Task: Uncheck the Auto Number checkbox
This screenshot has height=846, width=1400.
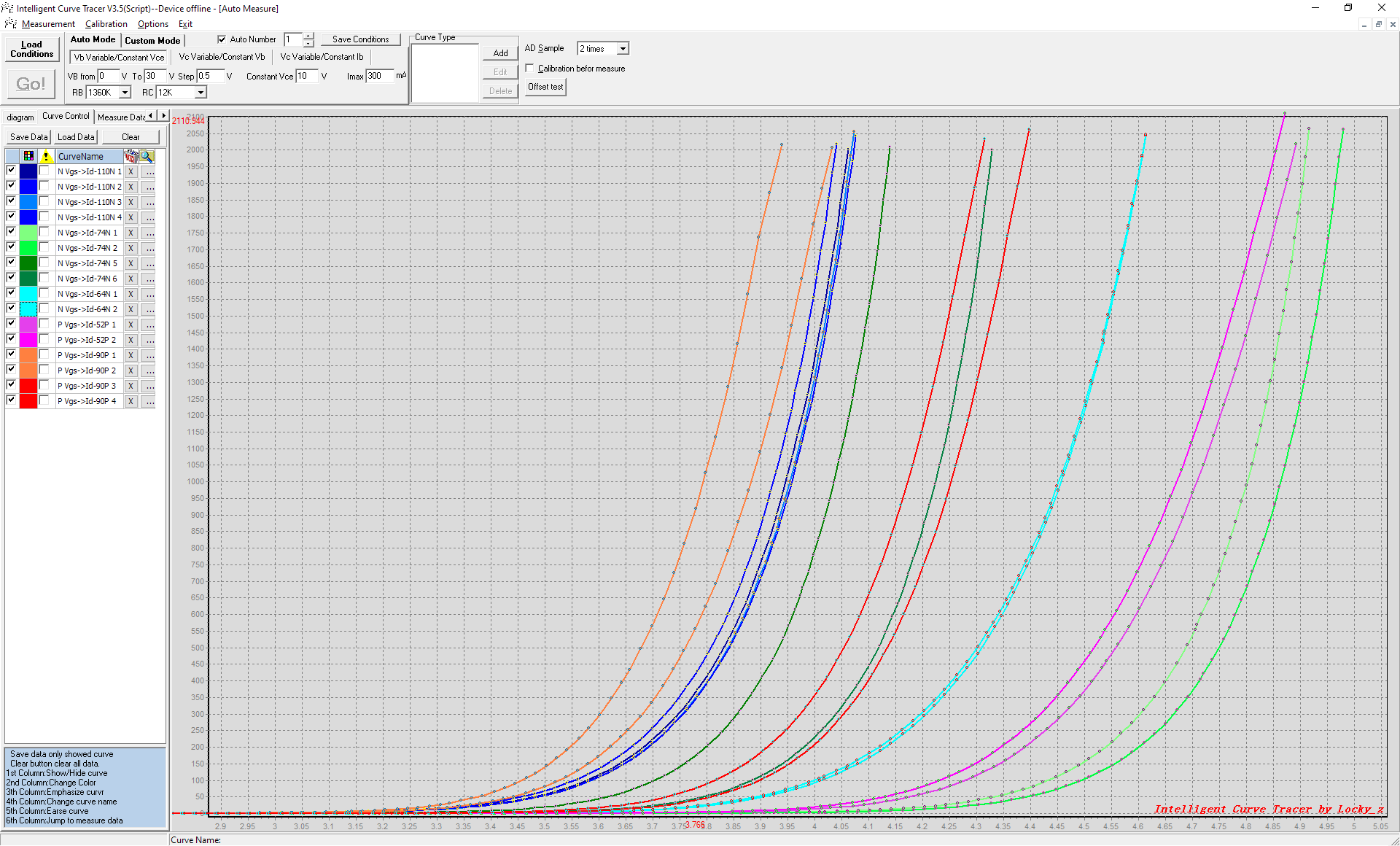Action: (222, 39)
